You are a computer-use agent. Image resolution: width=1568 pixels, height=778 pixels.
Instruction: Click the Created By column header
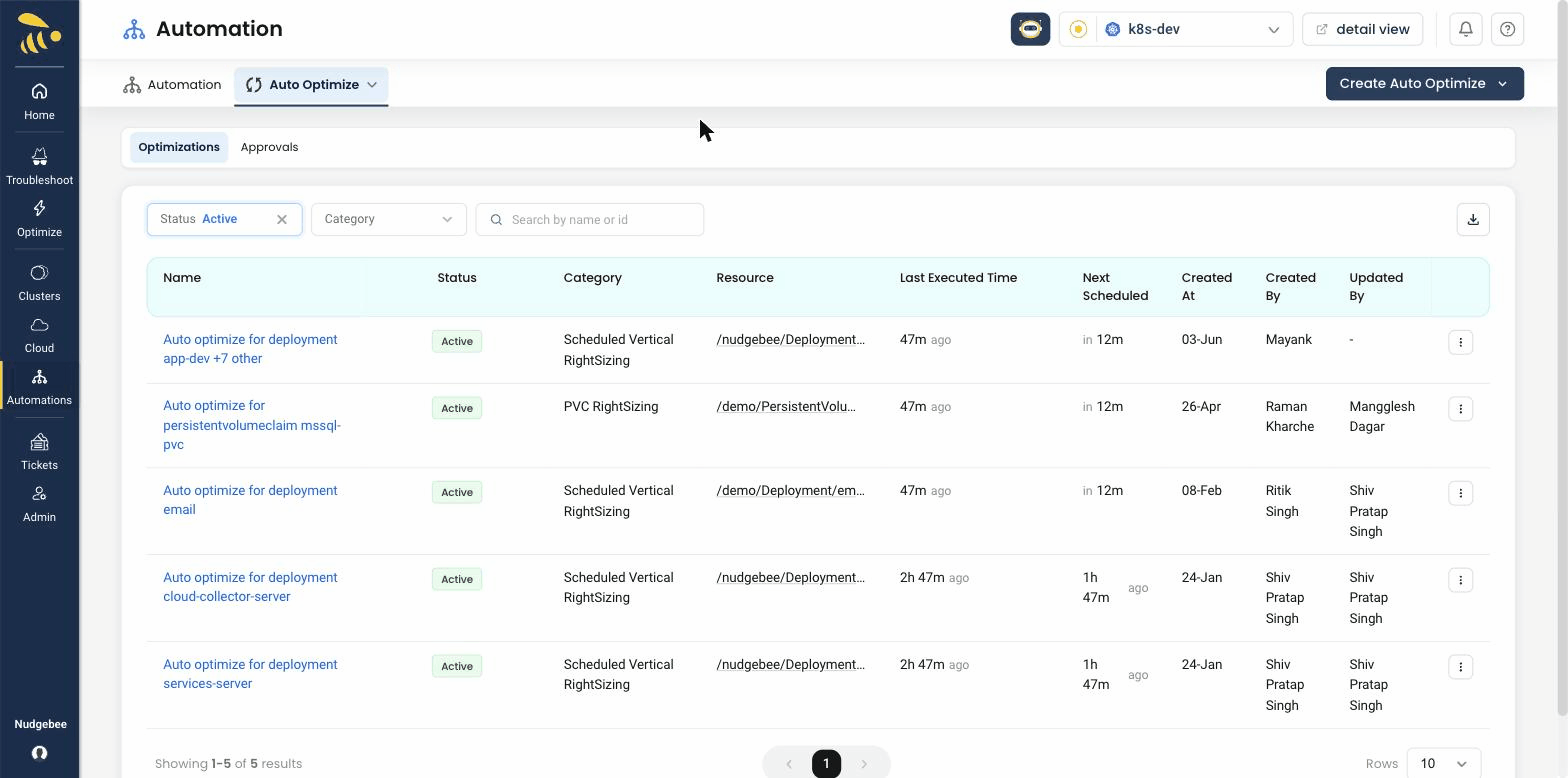pos(1290,287)
